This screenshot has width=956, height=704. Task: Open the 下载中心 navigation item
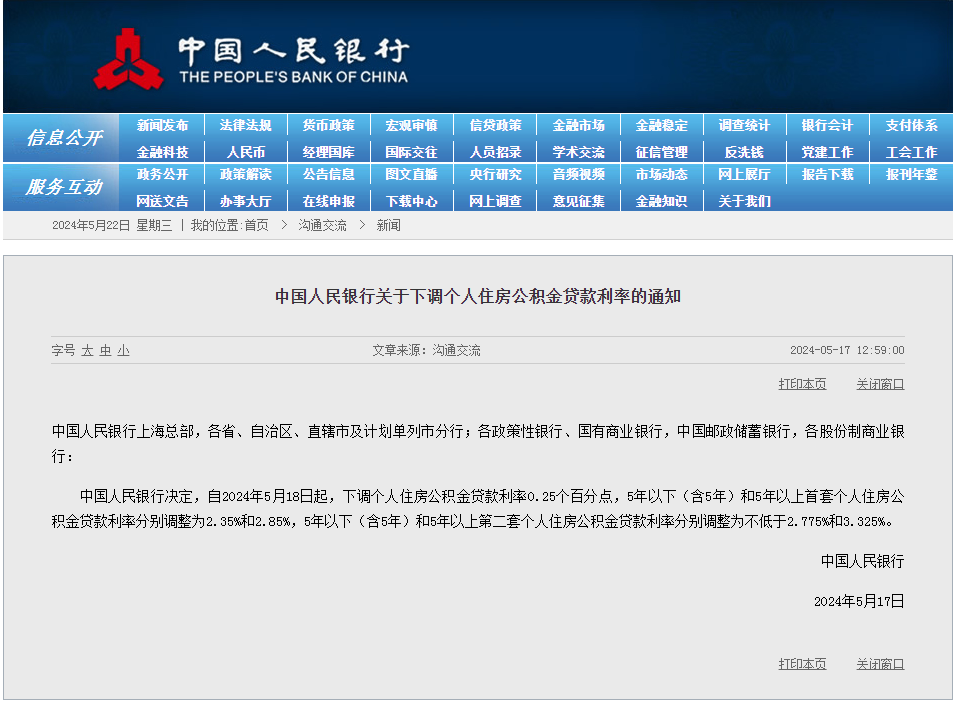412,201
